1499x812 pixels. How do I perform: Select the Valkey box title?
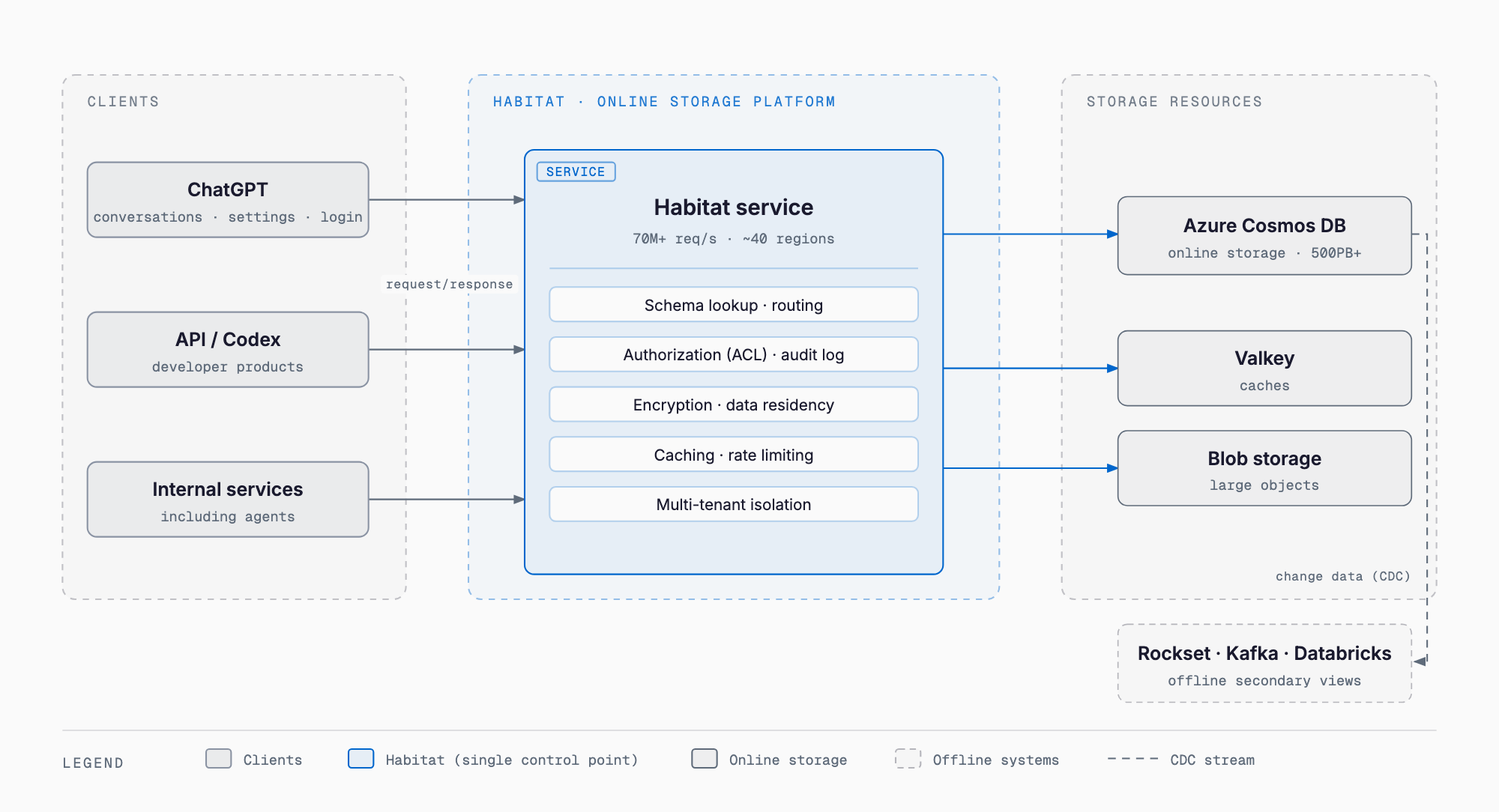point(1264,358)
